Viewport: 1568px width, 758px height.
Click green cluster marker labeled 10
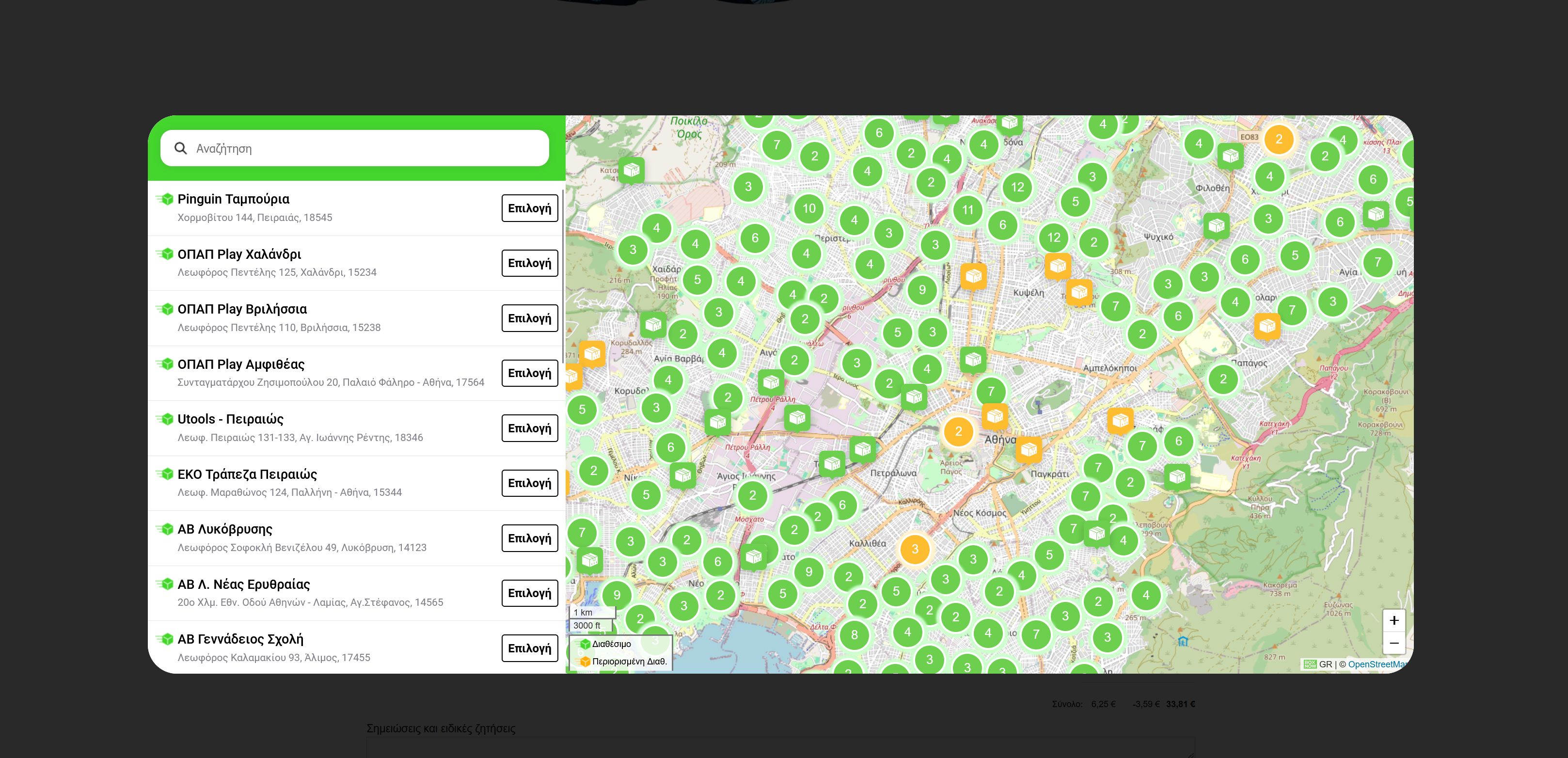pos(808,208)
